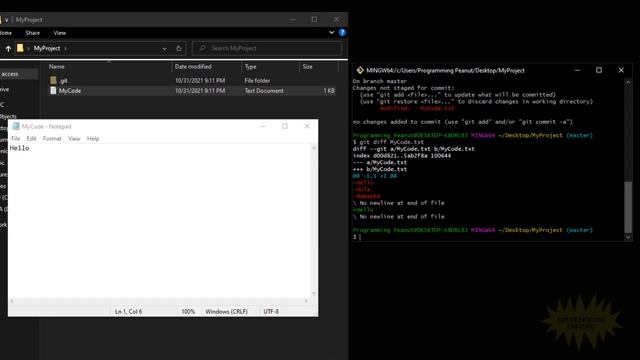Click Git Bash scrollbar up arrow
The image size is (640, 360).
pos(628,82)
